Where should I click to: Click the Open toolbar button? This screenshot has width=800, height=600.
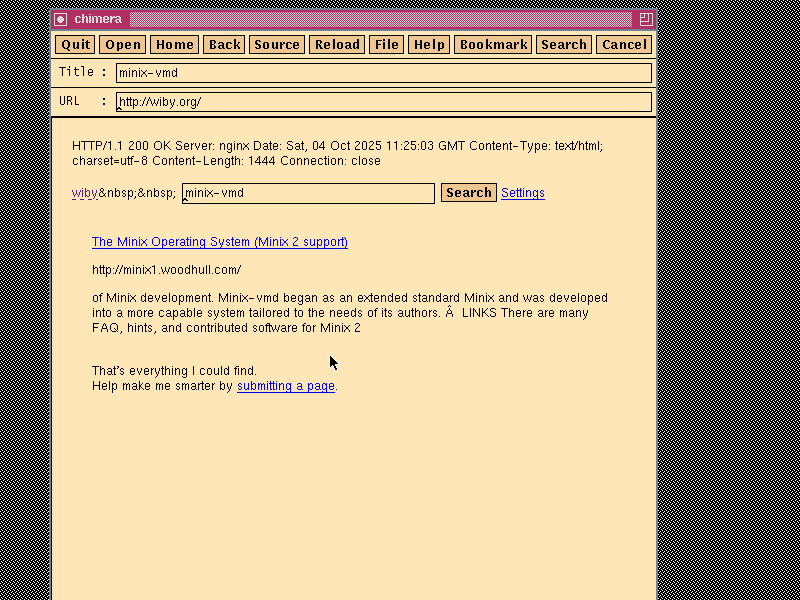tap(123, 44)
